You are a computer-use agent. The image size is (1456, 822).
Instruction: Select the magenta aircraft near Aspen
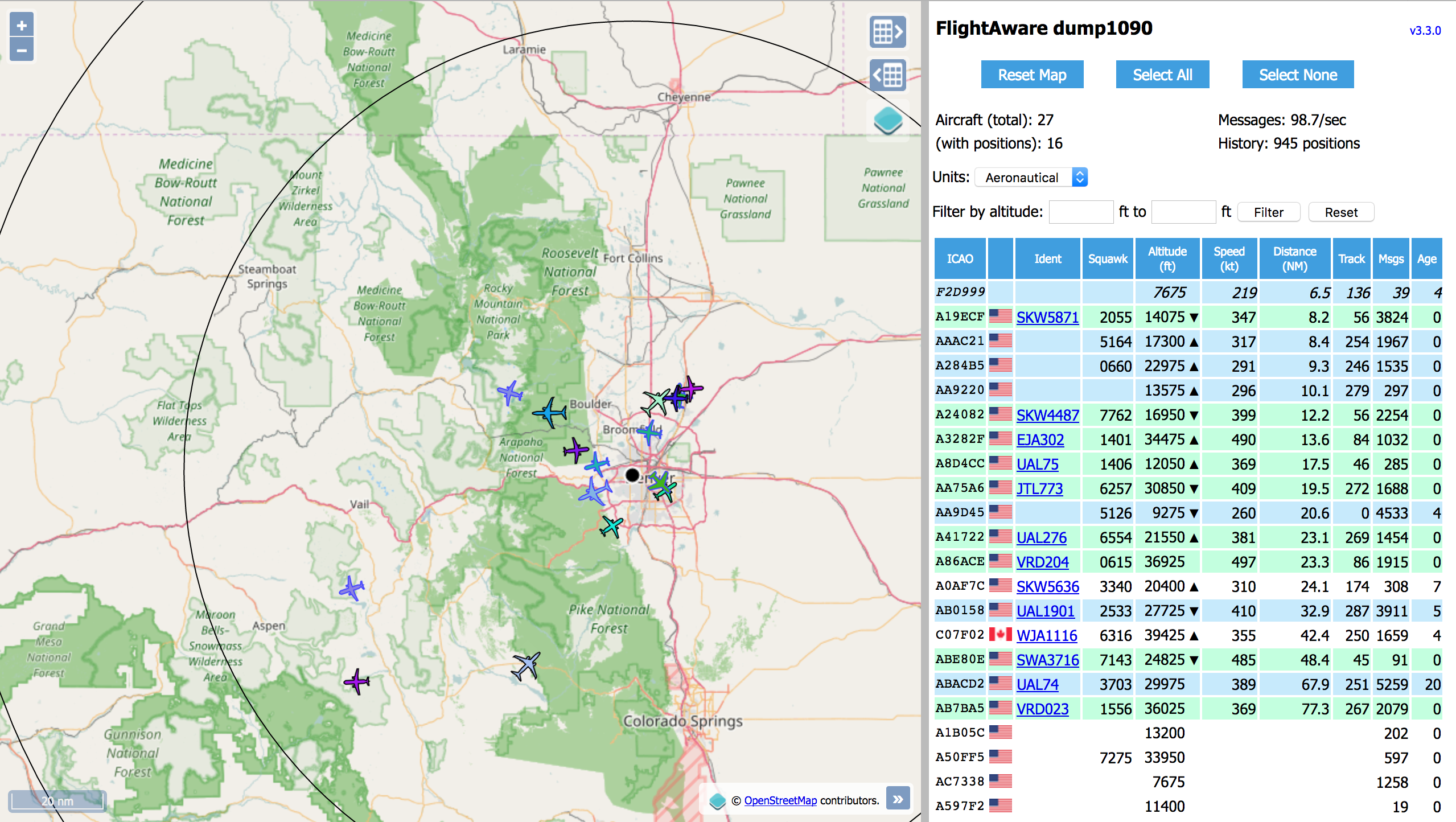357,681
